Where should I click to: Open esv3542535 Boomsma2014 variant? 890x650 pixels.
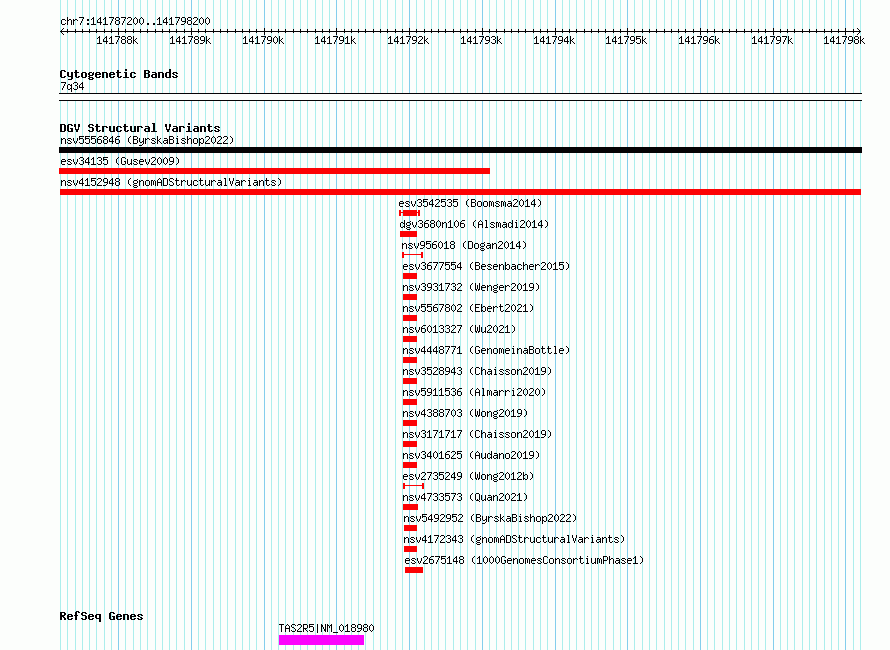point(470,203)
